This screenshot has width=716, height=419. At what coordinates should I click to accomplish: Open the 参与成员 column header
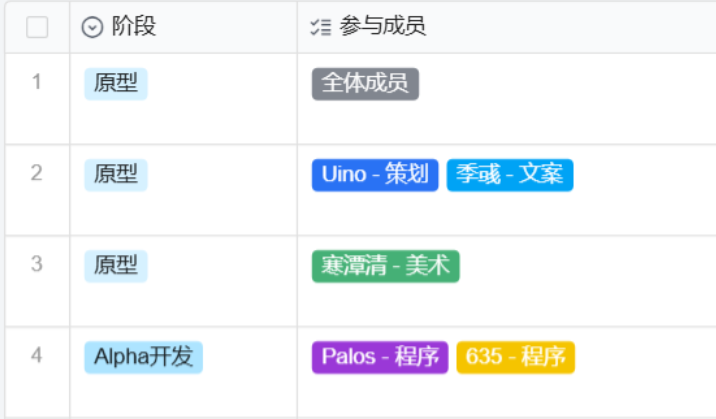383,28
